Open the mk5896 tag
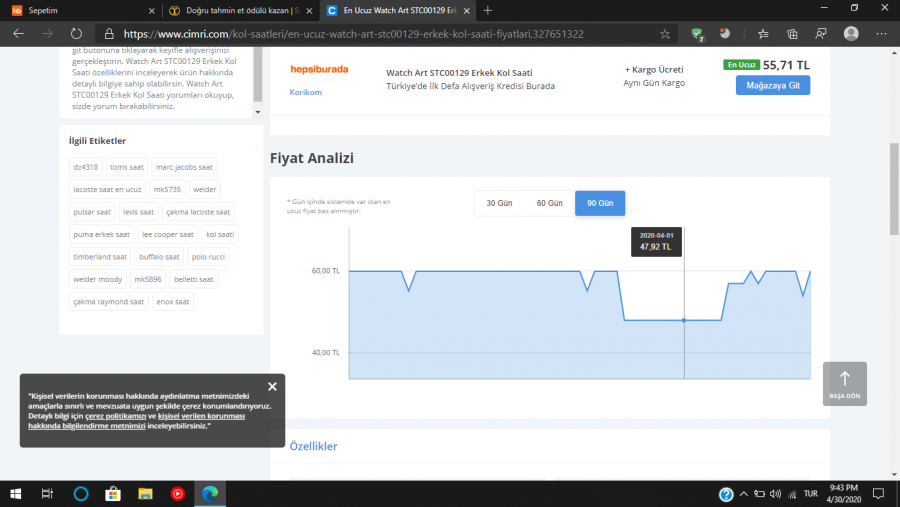This screenshot has width=900, height=507. [x=148, y=279]
